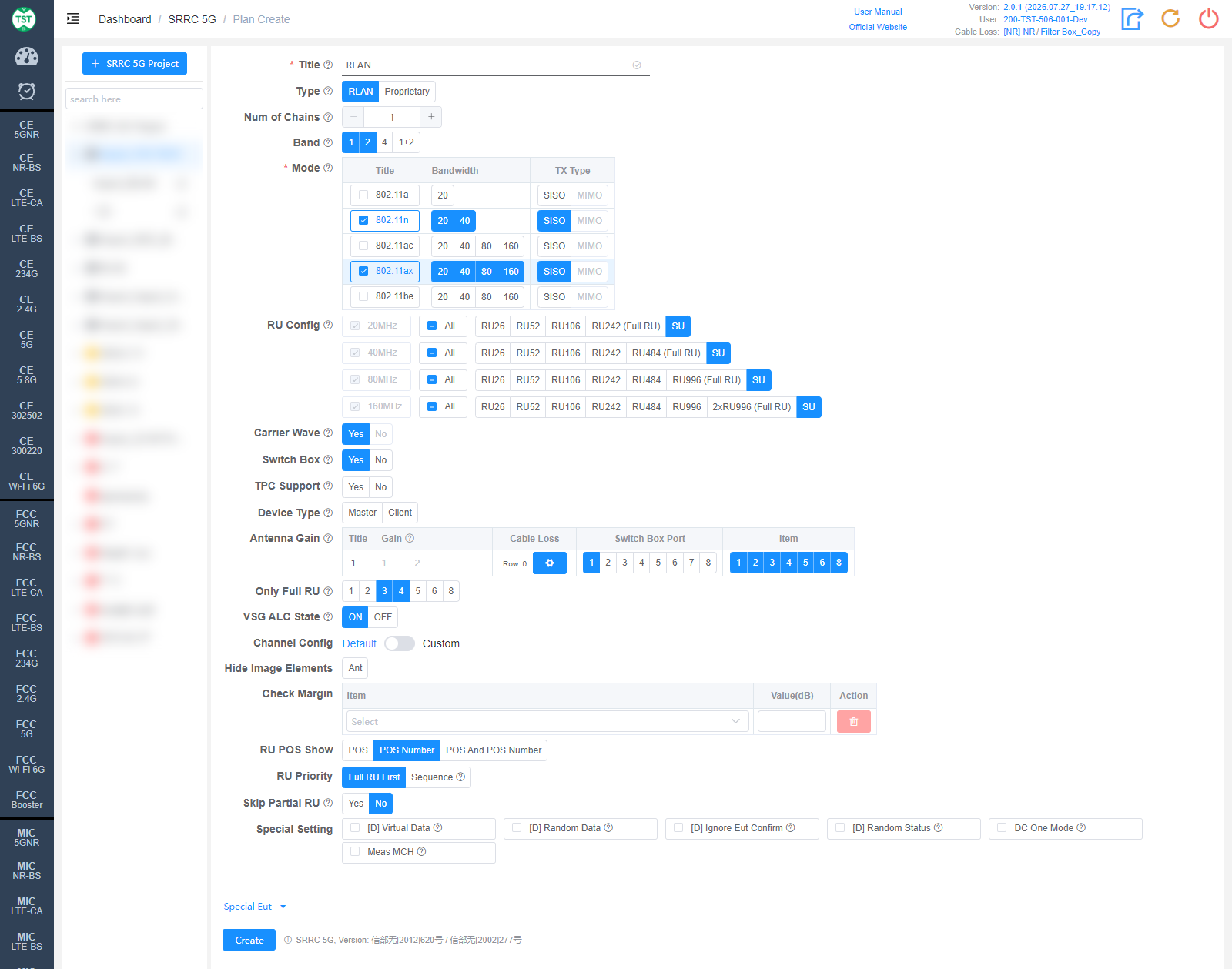
Task: Click the orange refresh icon
Action: pos(1170,18)
